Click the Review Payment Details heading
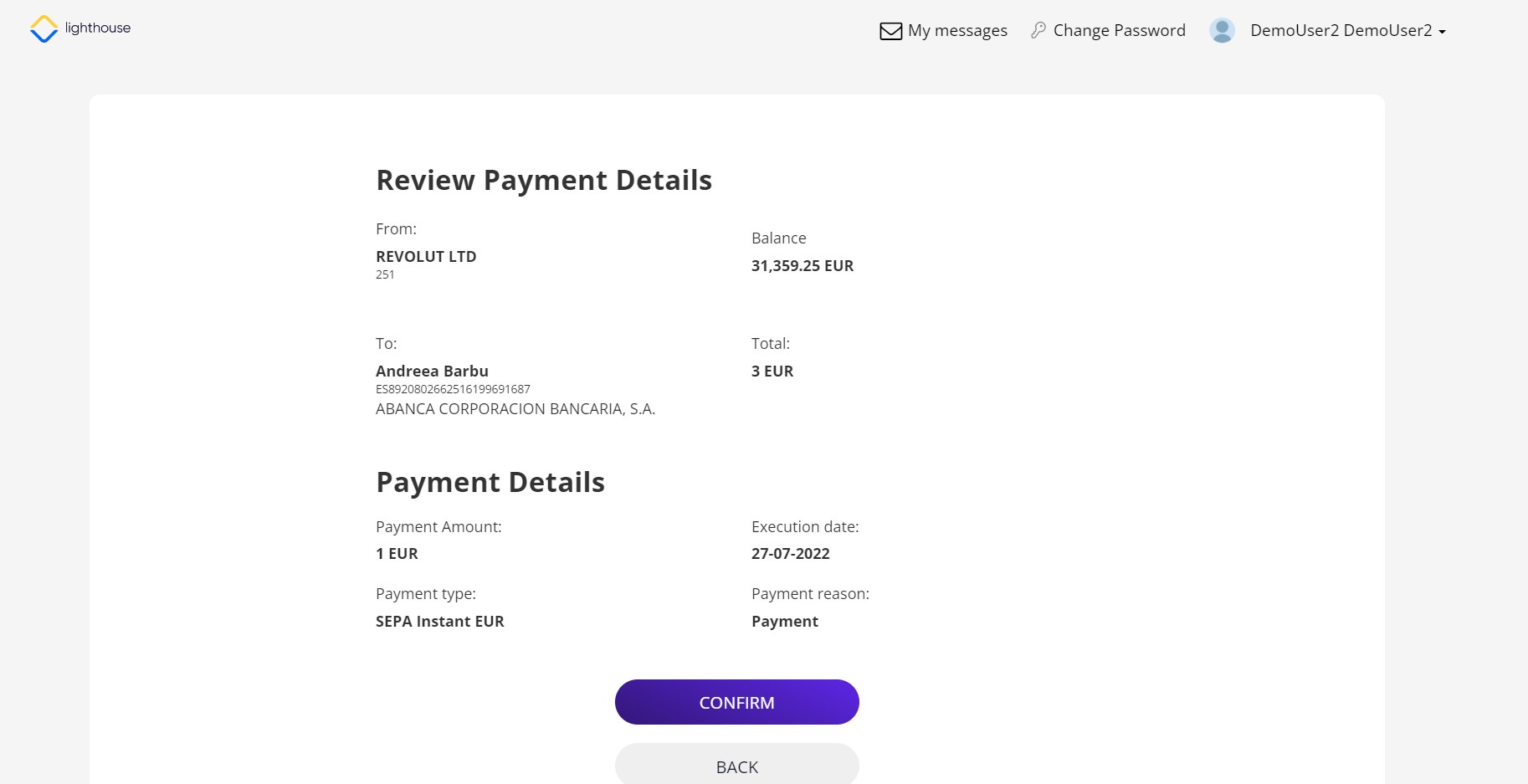This screenshot has width=1528, height=784. [544, 181]
